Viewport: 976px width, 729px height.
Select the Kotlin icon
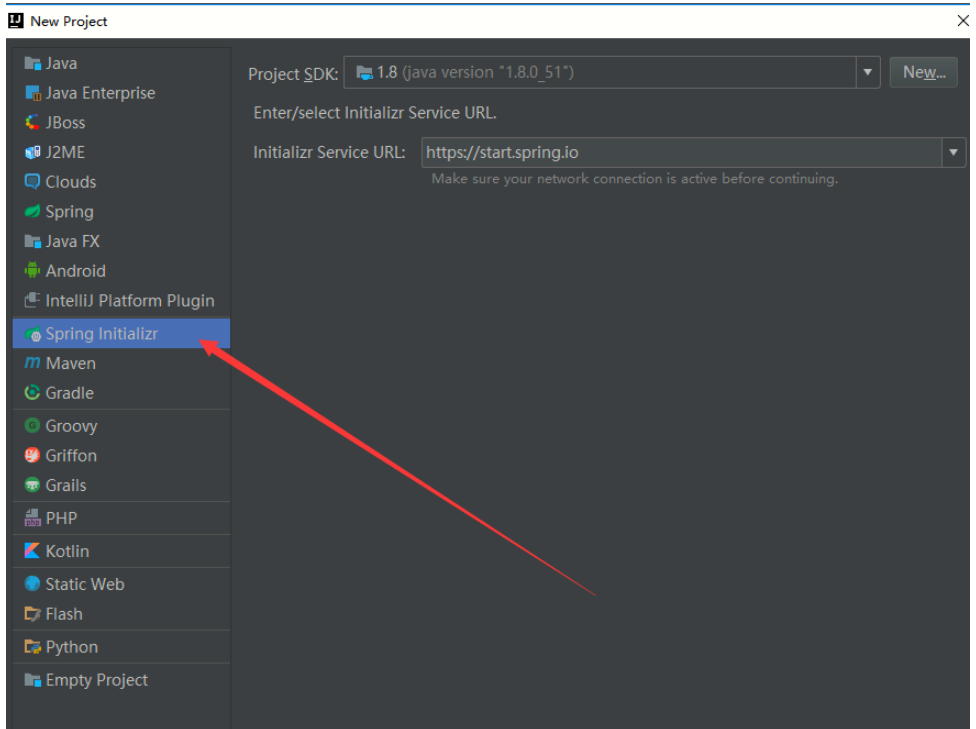click(x=32, y=551)
